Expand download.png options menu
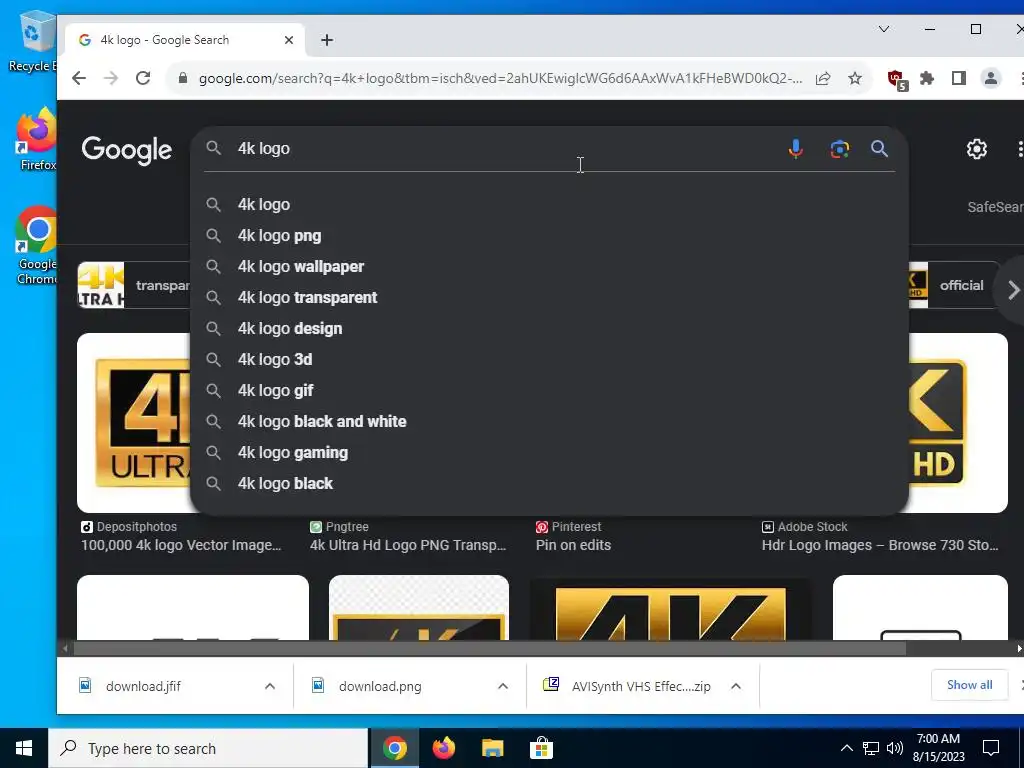The image size is (1024, 768). 503,686
